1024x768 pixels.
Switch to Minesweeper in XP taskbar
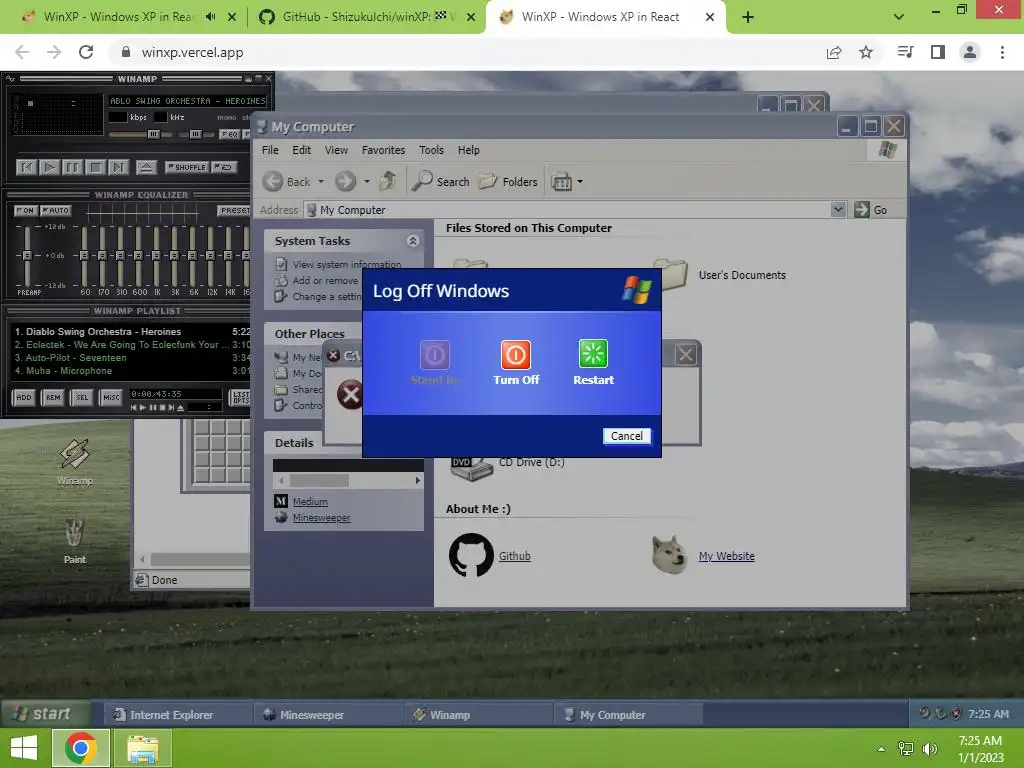(x=328, y=714)
